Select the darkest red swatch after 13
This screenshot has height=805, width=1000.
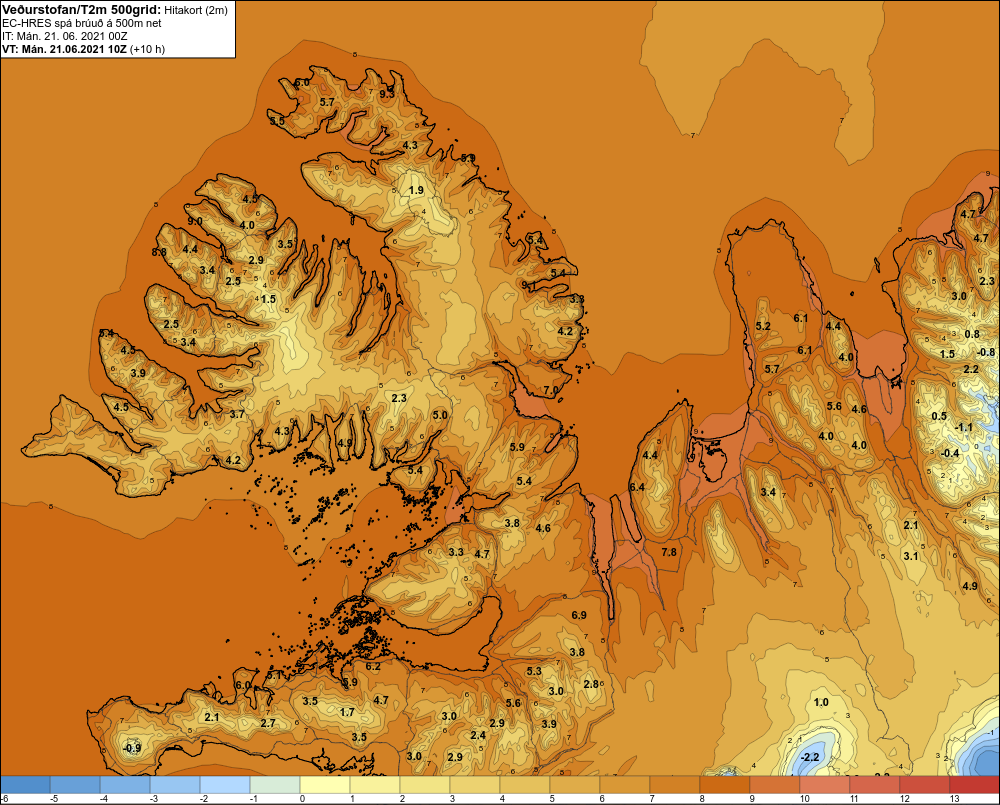click(974, 785)
